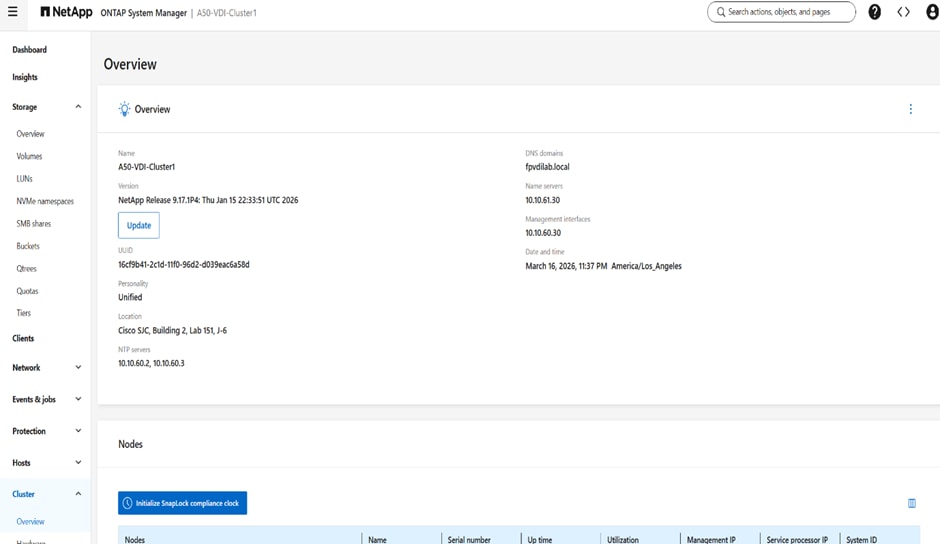940x544 pixels.
Task: Click the NetApp Release version text
Action: point(208,200)
